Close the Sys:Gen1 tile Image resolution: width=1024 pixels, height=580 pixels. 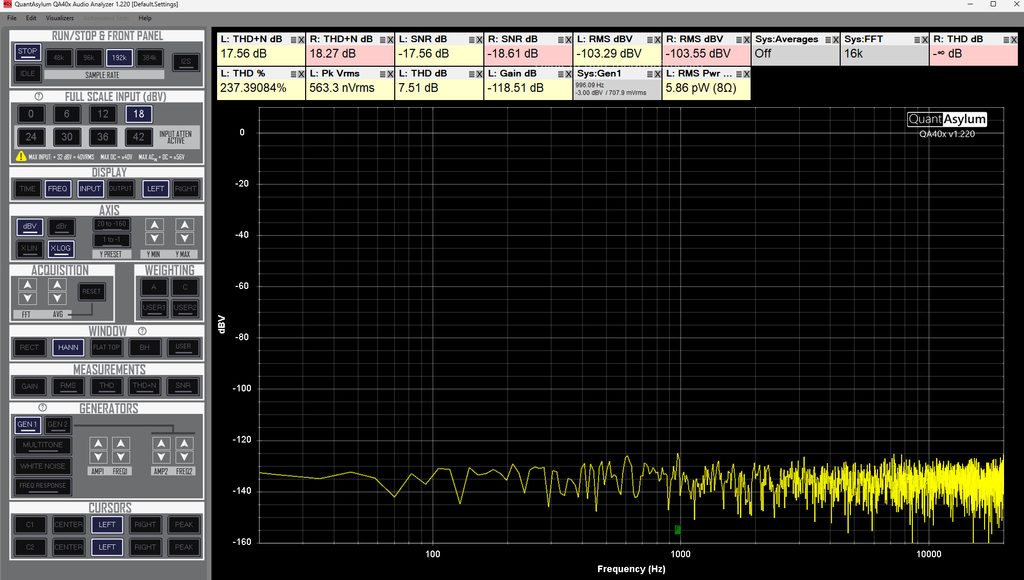tap(658, 74)
